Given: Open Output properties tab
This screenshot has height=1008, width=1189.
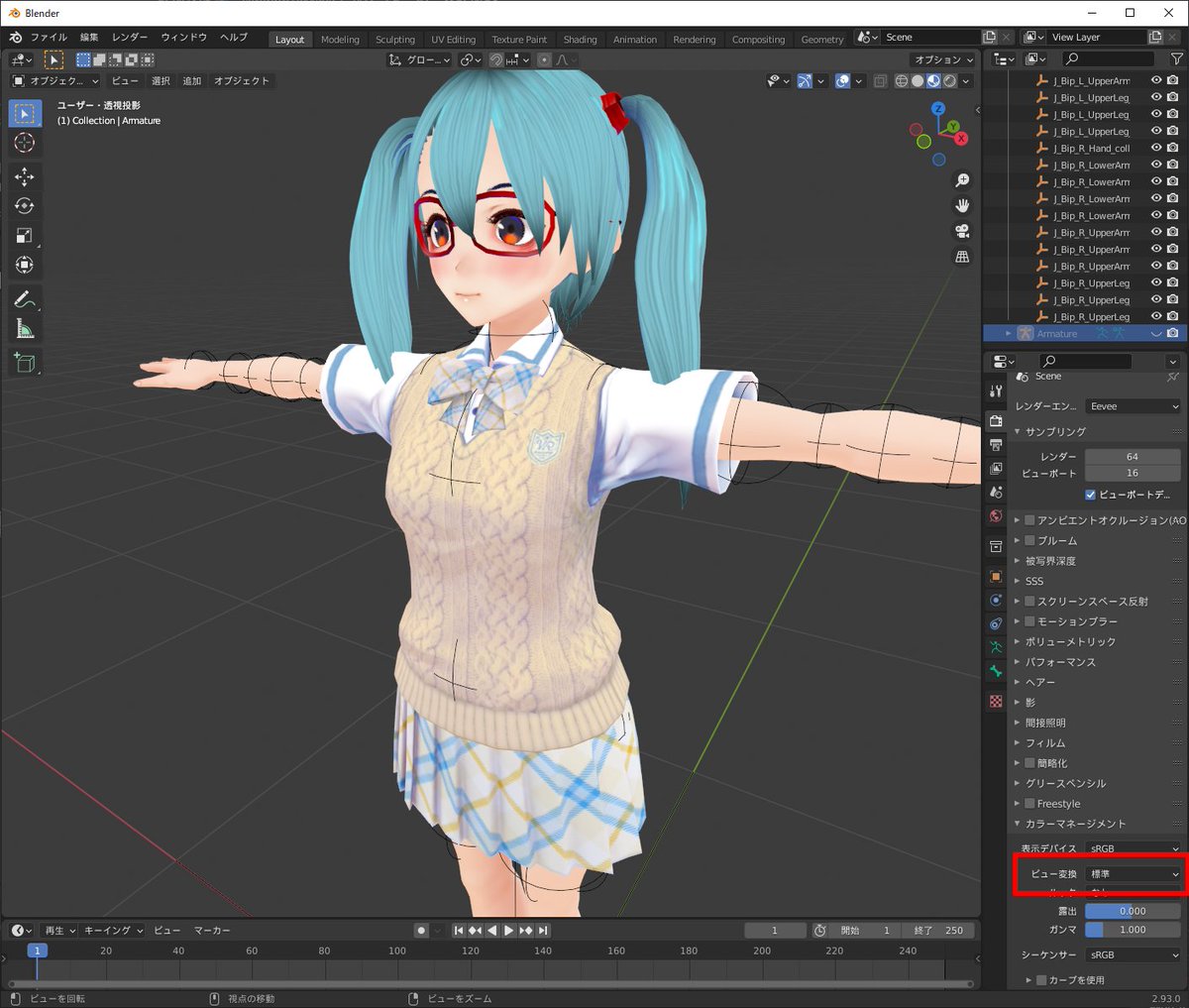Looking at the screenshot, I should (996, 445).
